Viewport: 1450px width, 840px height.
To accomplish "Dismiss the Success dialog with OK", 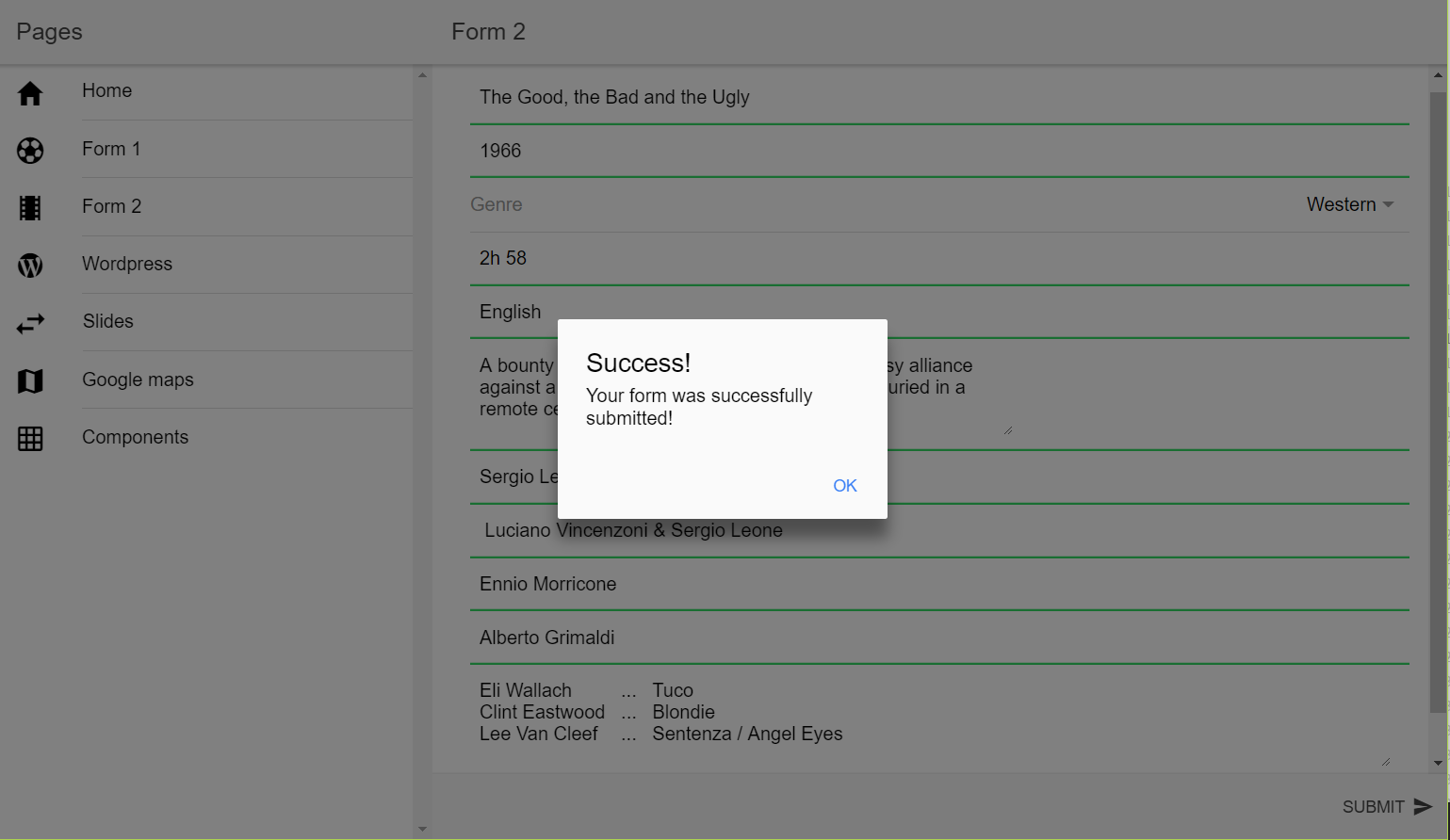I will click(845, 486).
